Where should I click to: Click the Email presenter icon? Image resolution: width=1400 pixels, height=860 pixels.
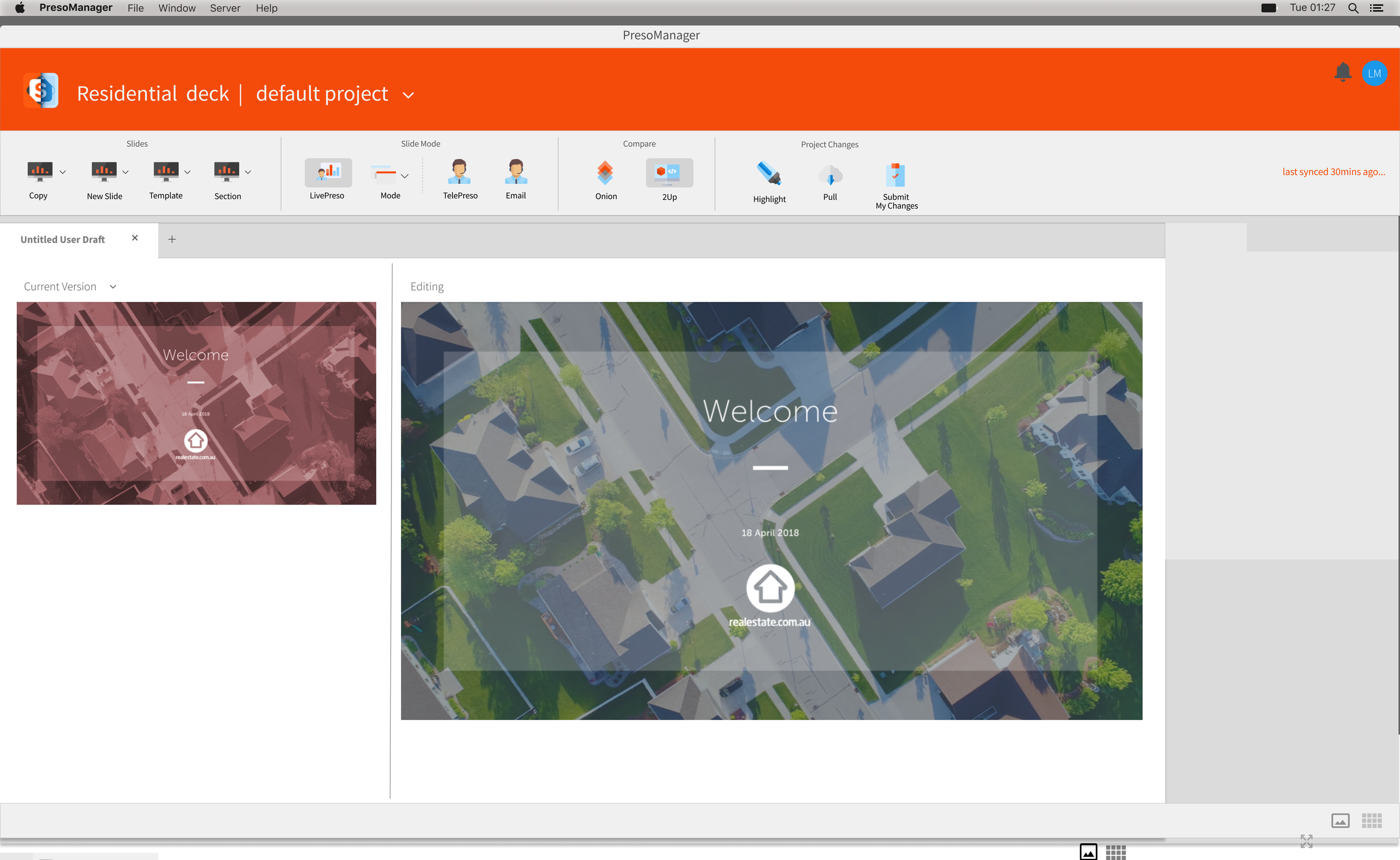[x=516, y=172]
